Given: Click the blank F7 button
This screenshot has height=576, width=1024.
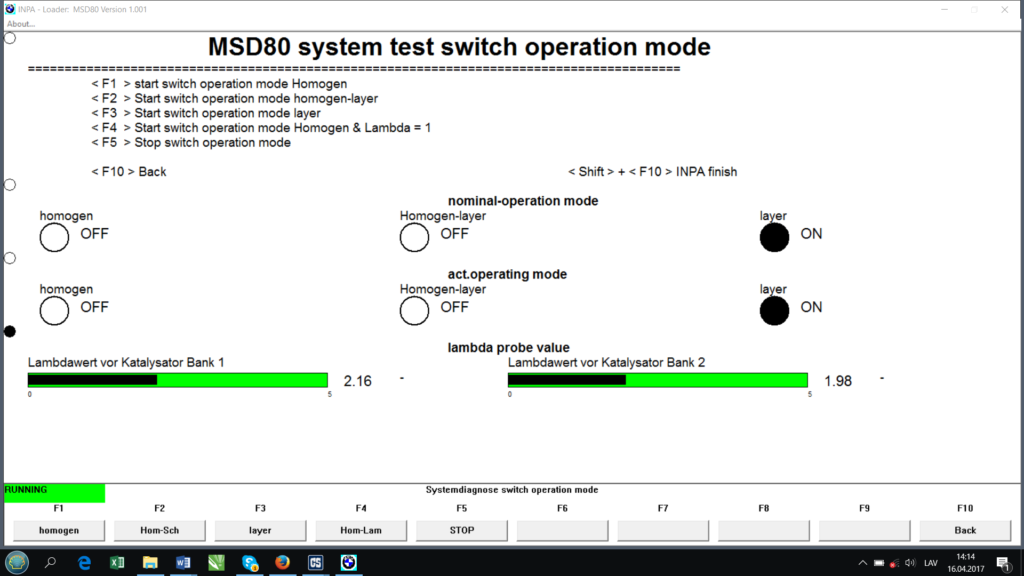Looking at the screenshot, I should (663, 530).
